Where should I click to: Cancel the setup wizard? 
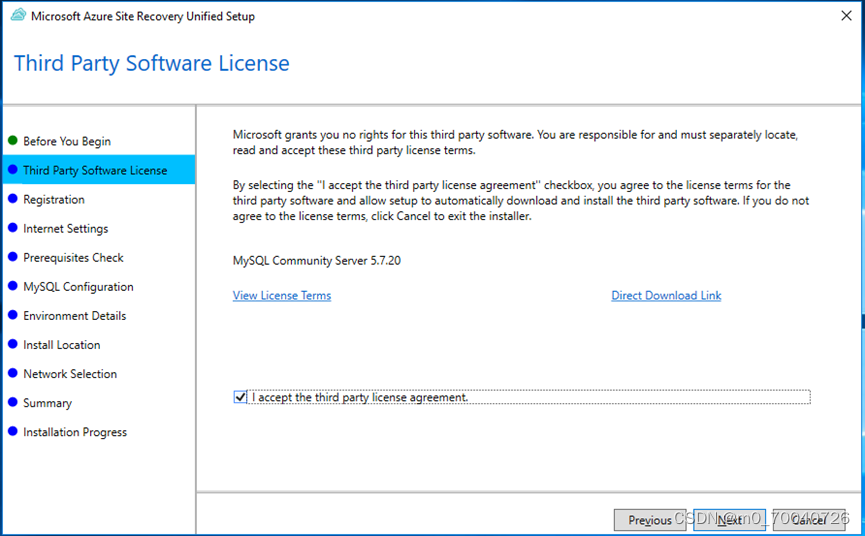[809, 520]
